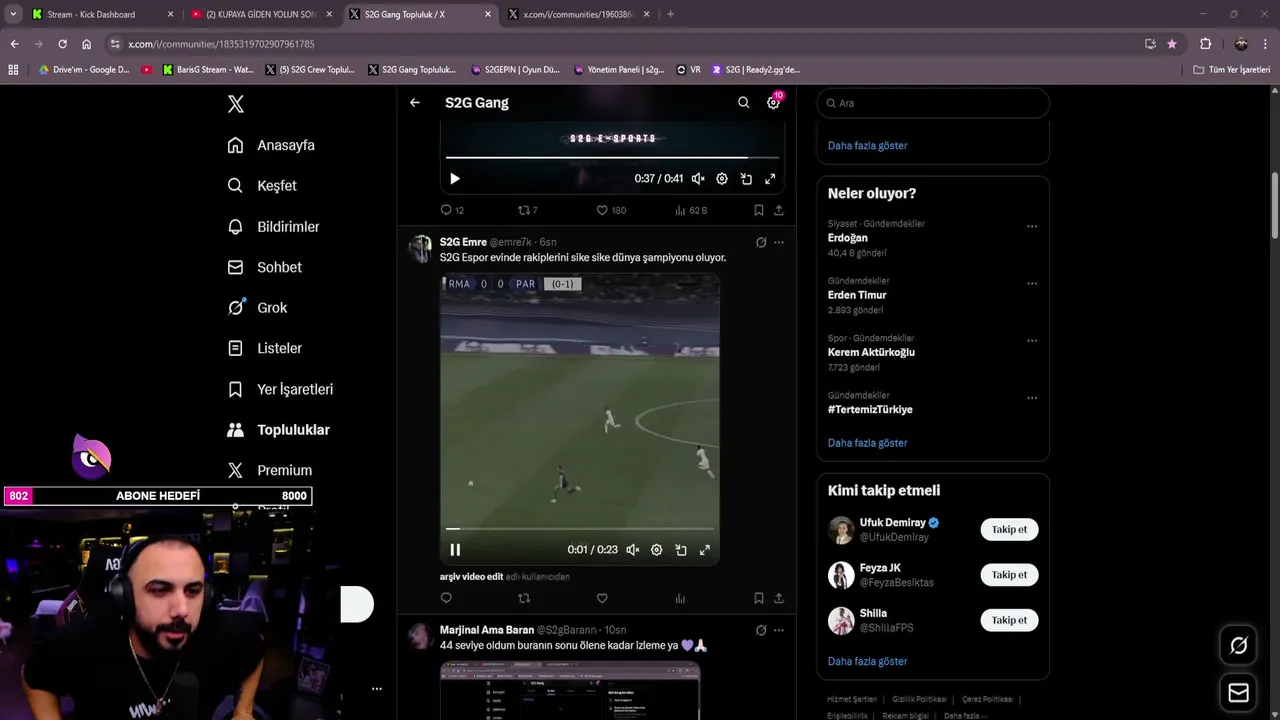
Task: Click the Ara search field
Action: click(933, 103)
